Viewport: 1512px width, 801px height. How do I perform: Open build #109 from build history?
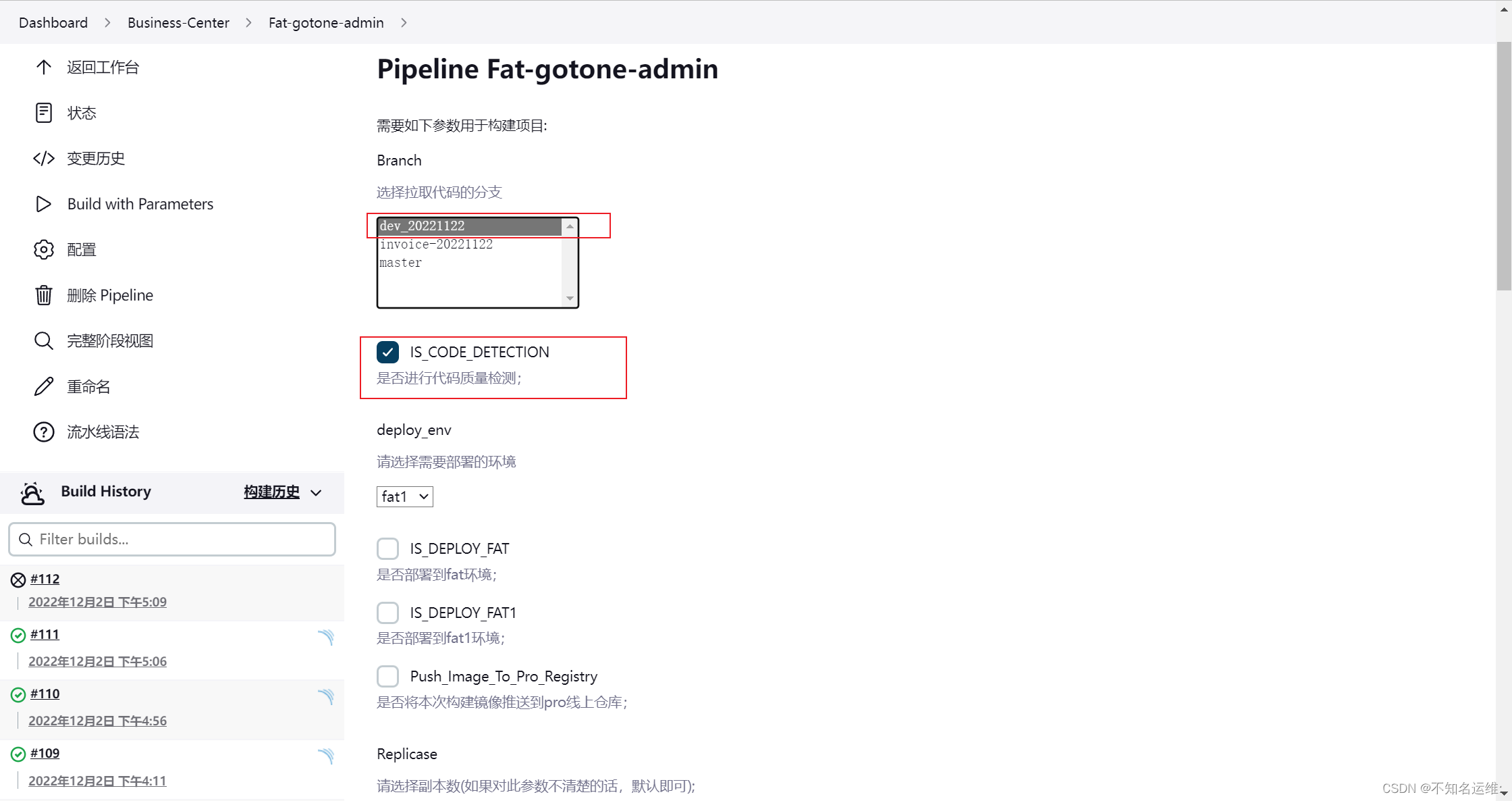pyautogui.click(x=45, y=753)
